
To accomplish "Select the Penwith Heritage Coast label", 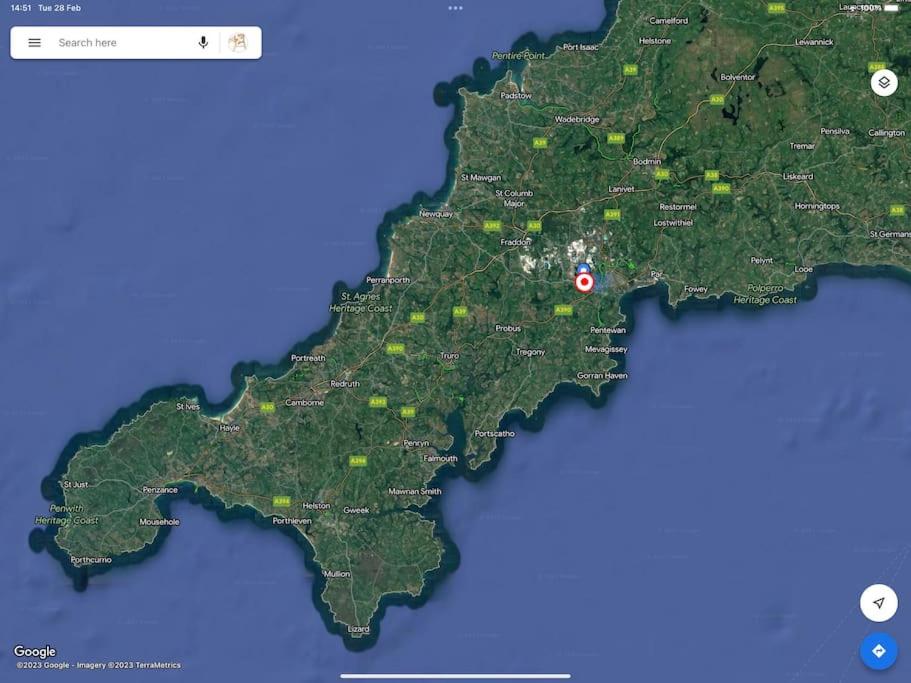I will pos(66,515).
